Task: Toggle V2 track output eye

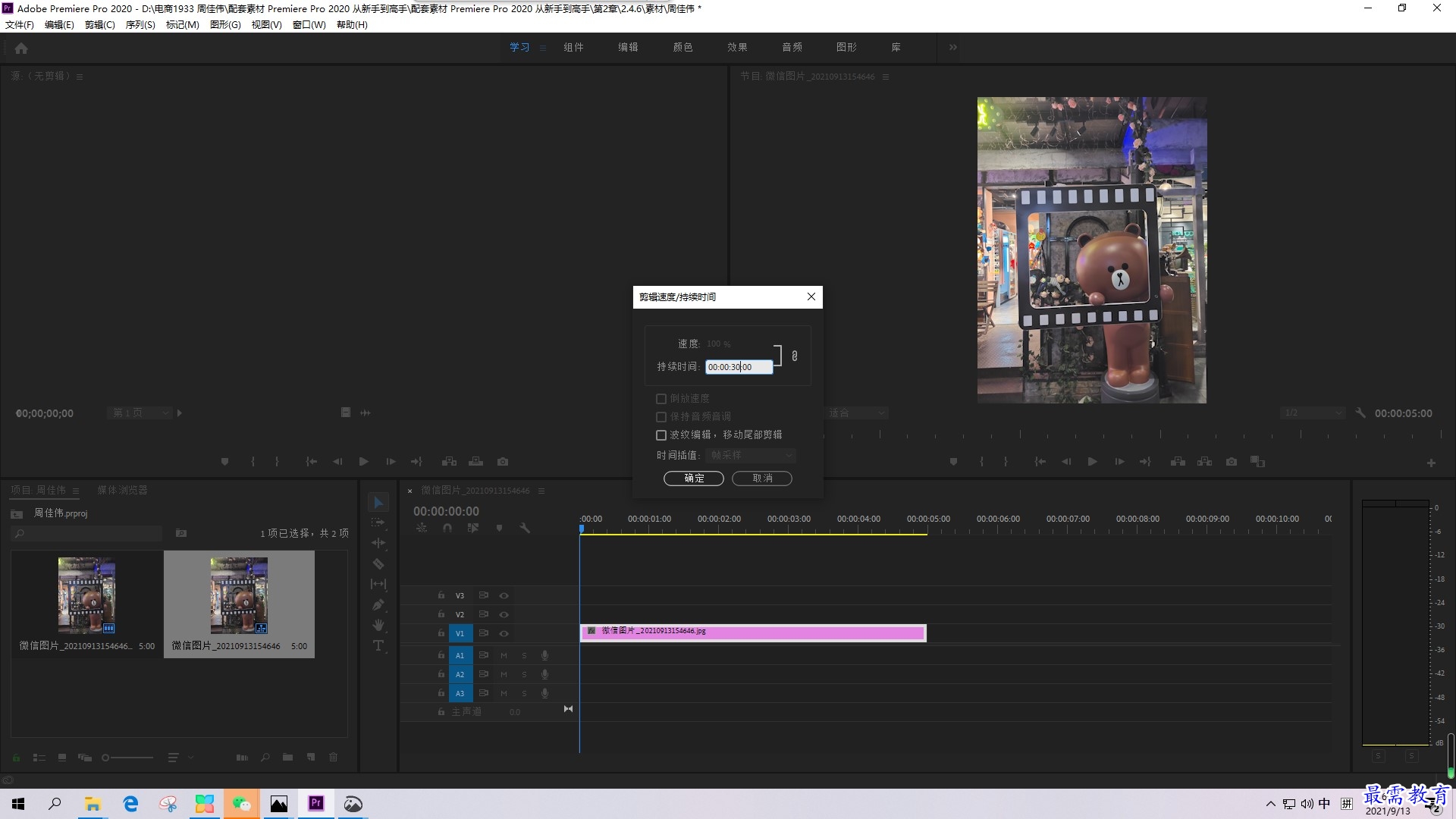Action: (504, 614)
